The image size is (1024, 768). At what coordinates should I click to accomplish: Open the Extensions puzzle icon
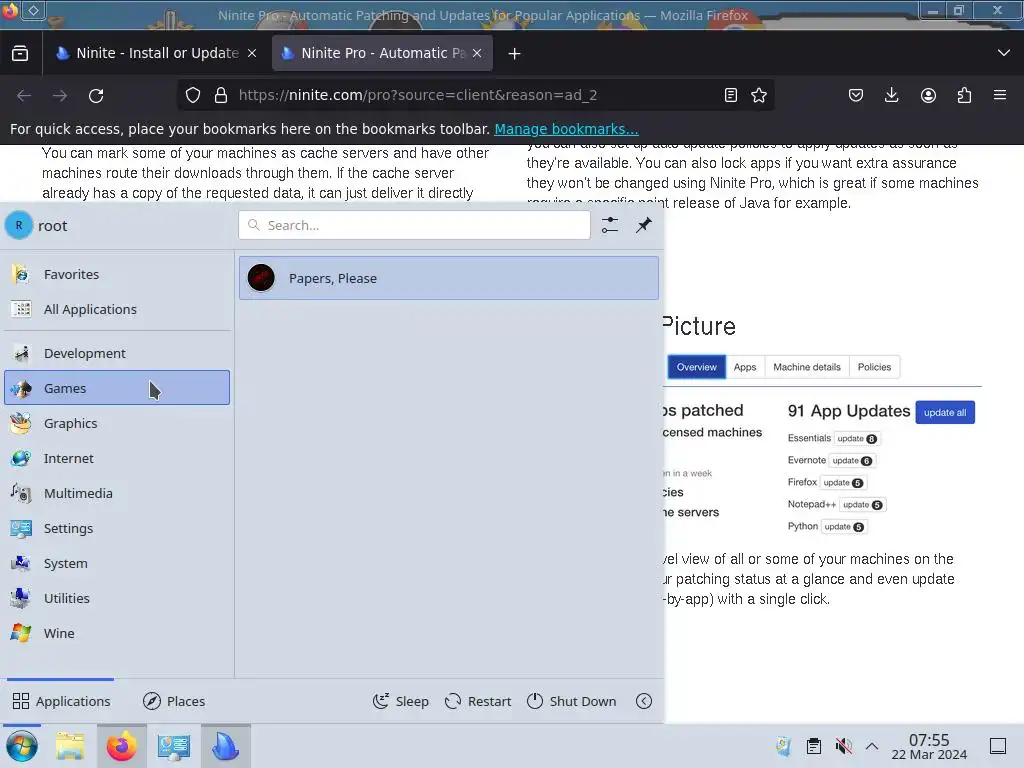pos(964,95)
